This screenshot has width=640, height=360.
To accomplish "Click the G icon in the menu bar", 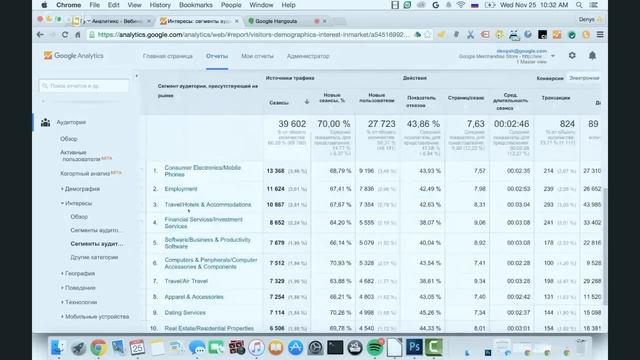I will pos(436,5).
